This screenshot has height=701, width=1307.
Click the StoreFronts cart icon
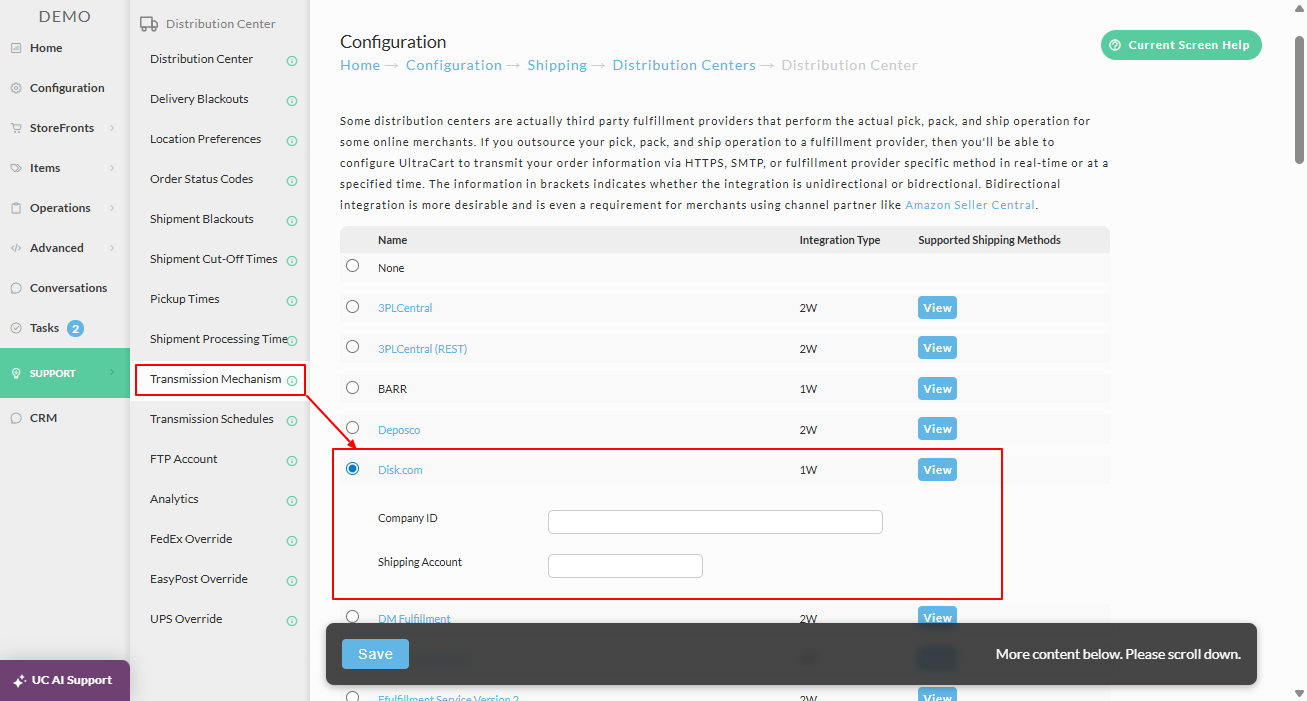tap(16, 128)
